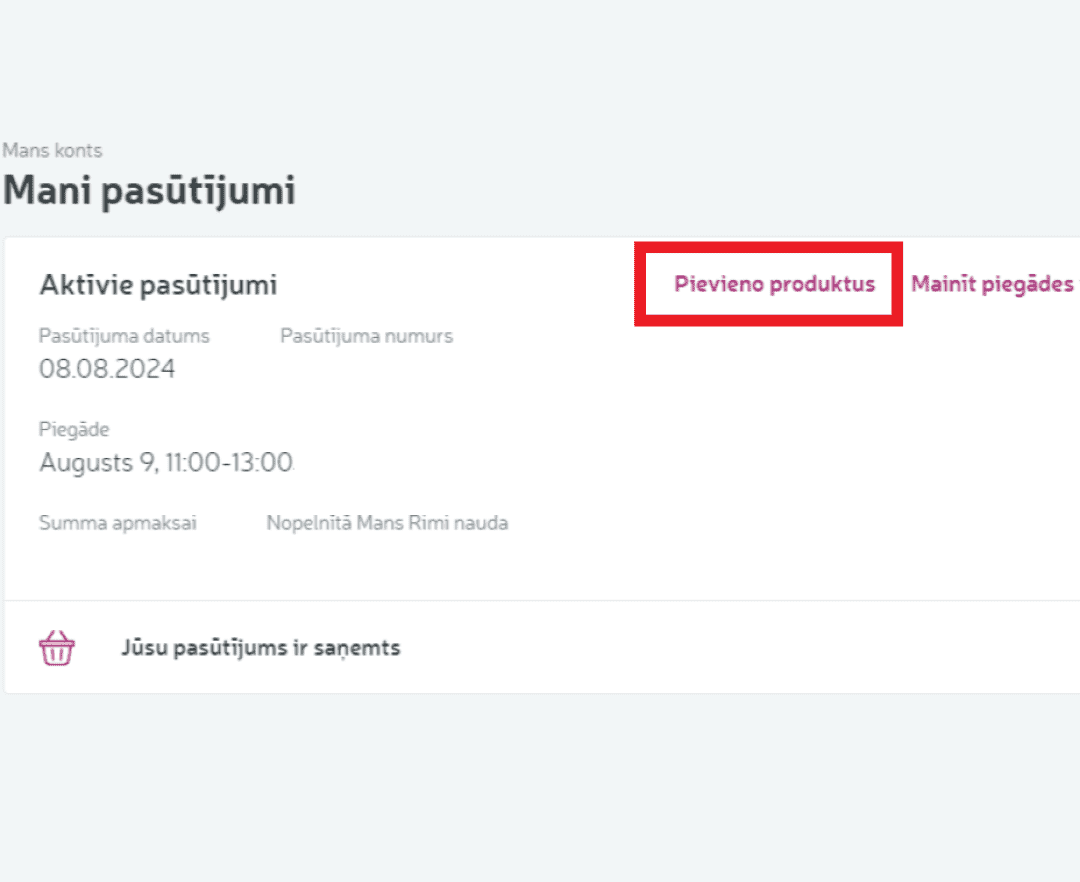Click the divider line above the status row
The image size is (1080, 882).
pos(540,601)
